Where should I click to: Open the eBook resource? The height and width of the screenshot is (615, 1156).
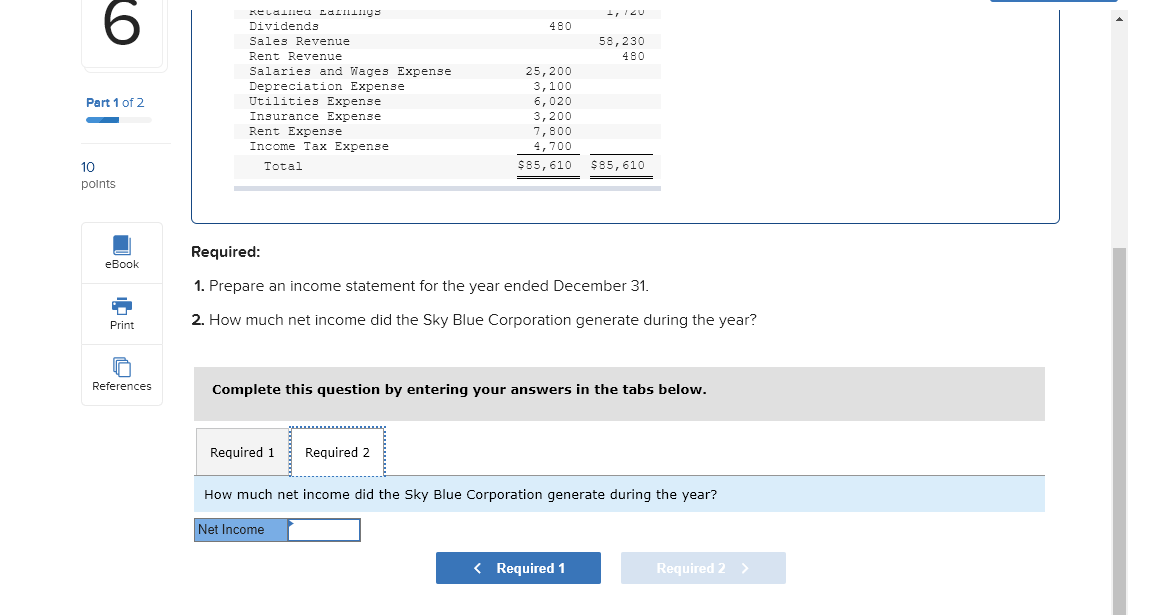(121, 252)
